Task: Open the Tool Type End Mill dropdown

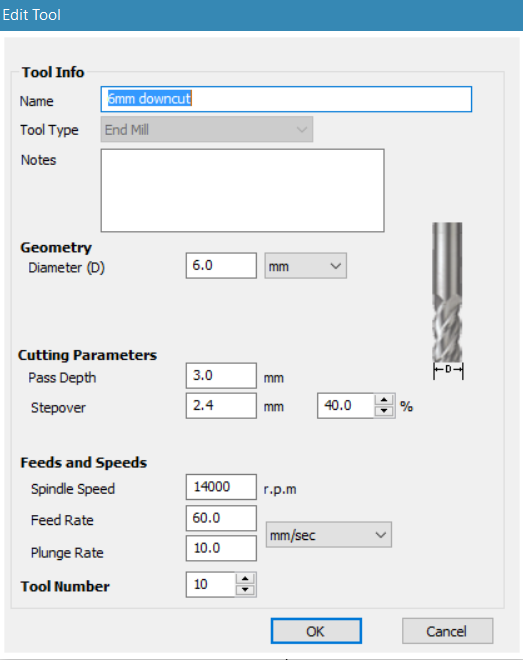Action: click(x=207, y=129)
